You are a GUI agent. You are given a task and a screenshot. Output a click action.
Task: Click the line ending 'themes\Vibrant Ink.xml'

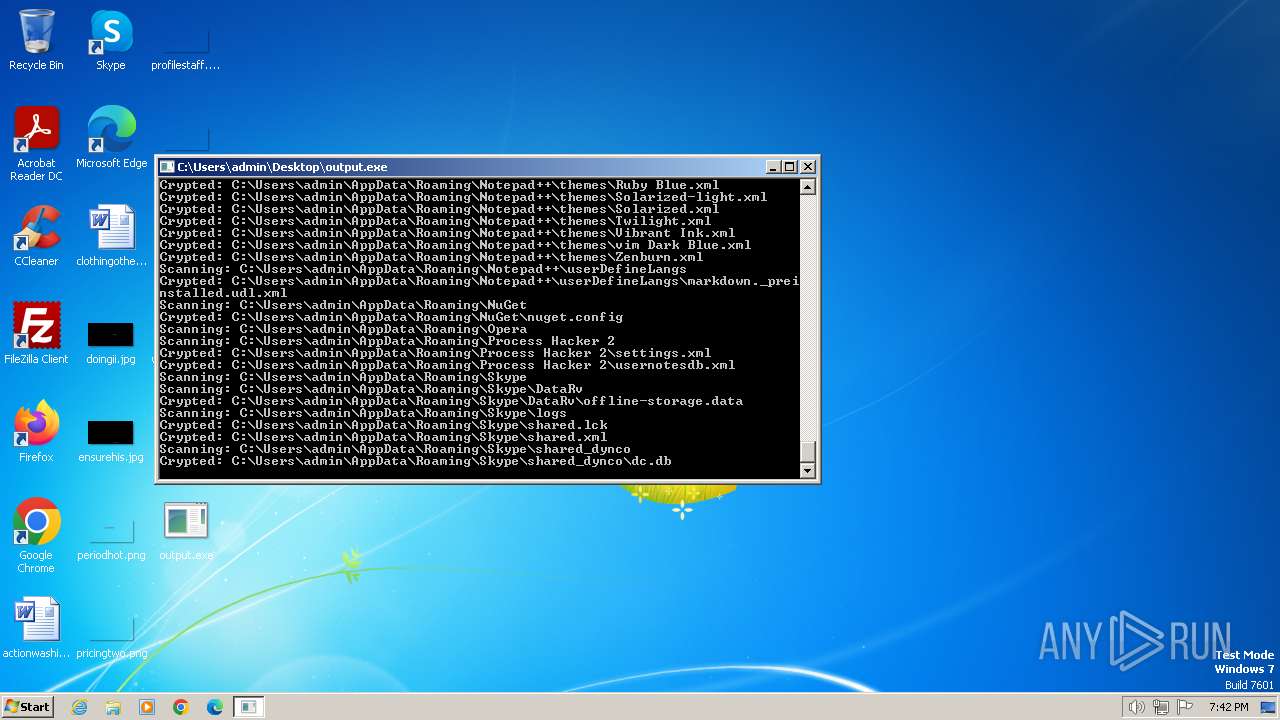447,233
